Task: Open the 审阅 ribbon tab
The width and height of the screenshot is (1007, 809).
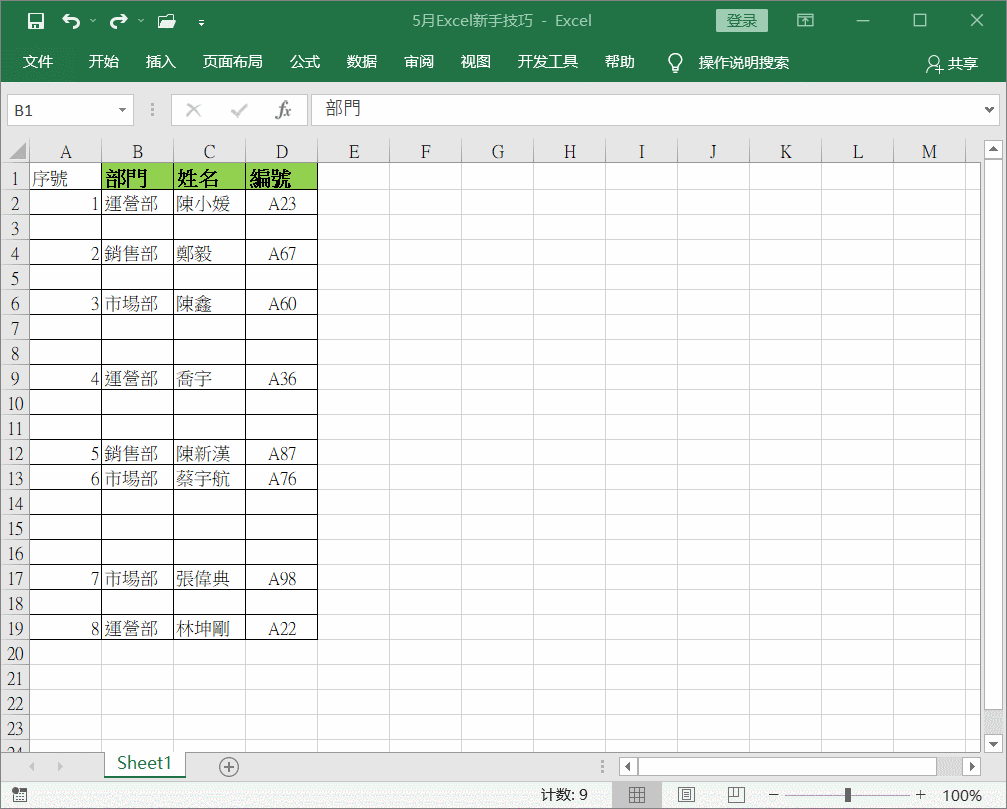Action: (419, 62)
